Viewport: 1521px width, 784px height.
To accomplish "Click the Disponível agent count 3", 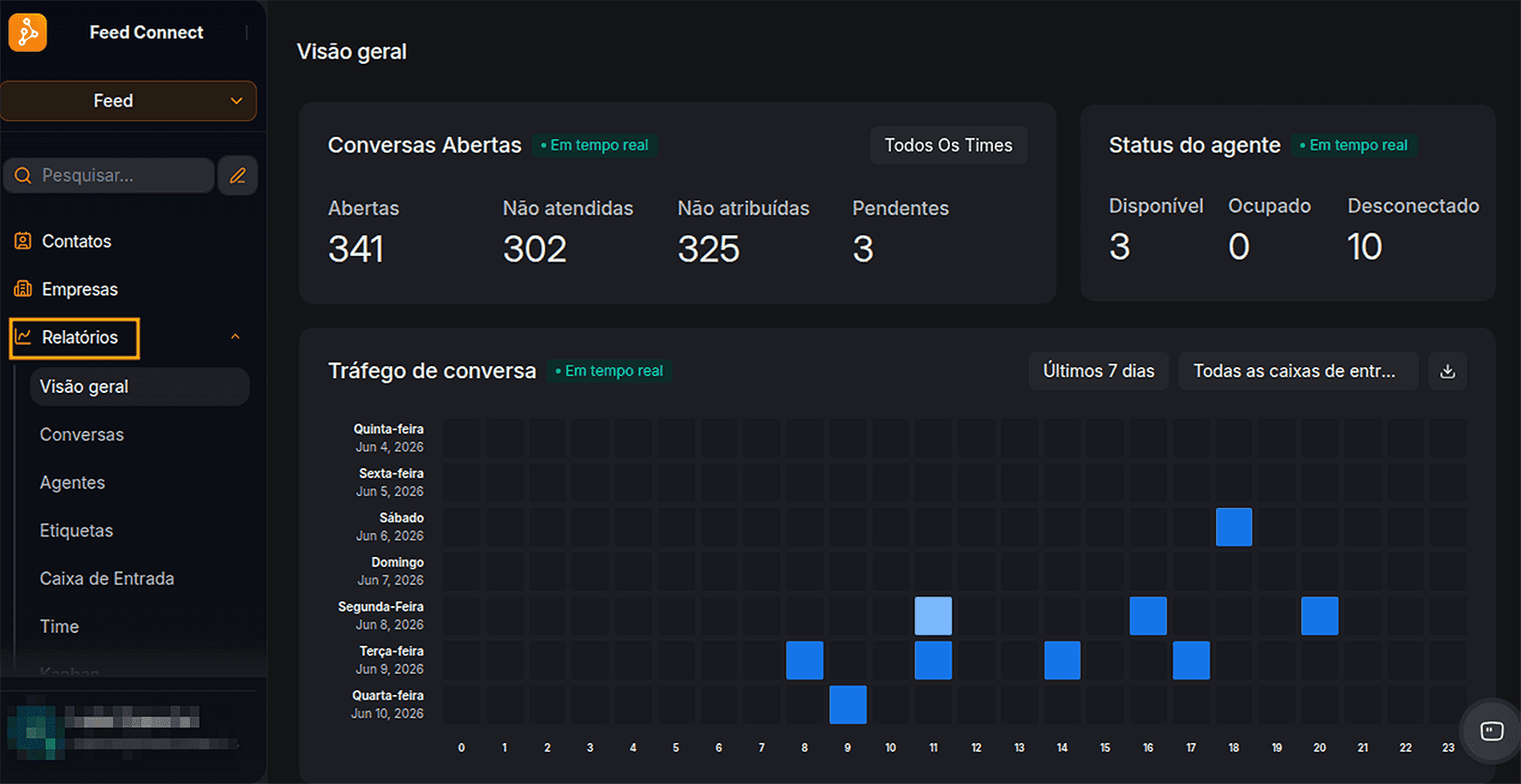I will 1120,247.
